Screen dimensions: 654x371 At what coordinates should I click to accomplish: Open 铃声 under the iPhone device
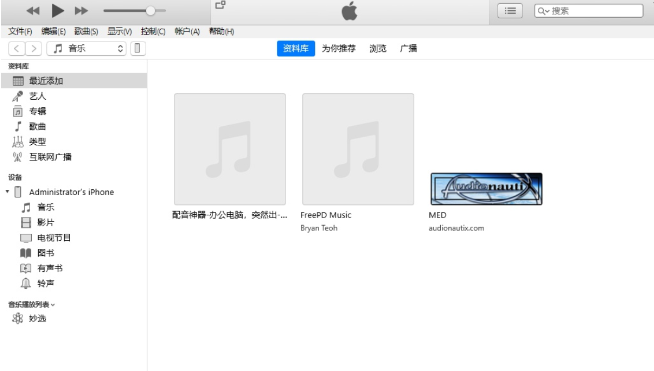46,283
